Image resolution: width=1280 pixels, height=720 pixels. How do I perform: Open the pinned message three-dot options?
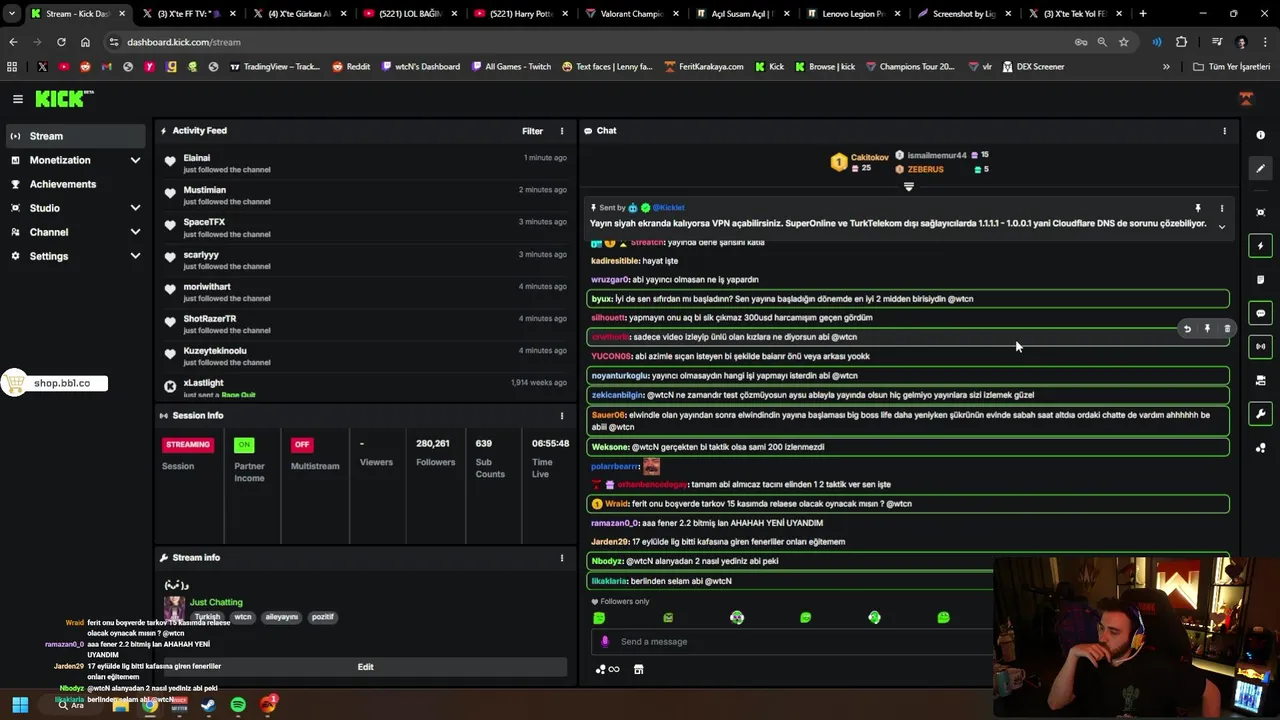[1221, 208]
